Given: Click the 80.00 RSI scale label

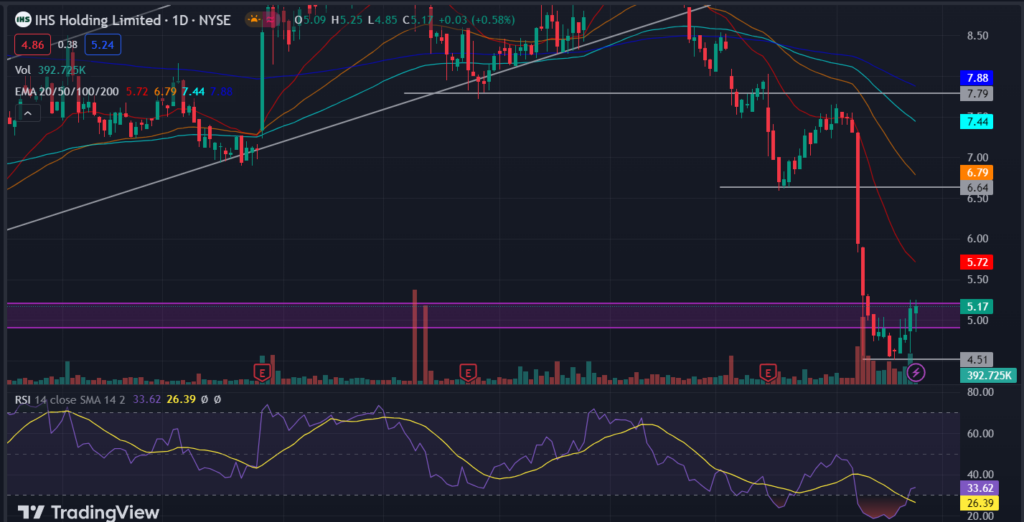Looking at the screenshot, I should 980,392.
